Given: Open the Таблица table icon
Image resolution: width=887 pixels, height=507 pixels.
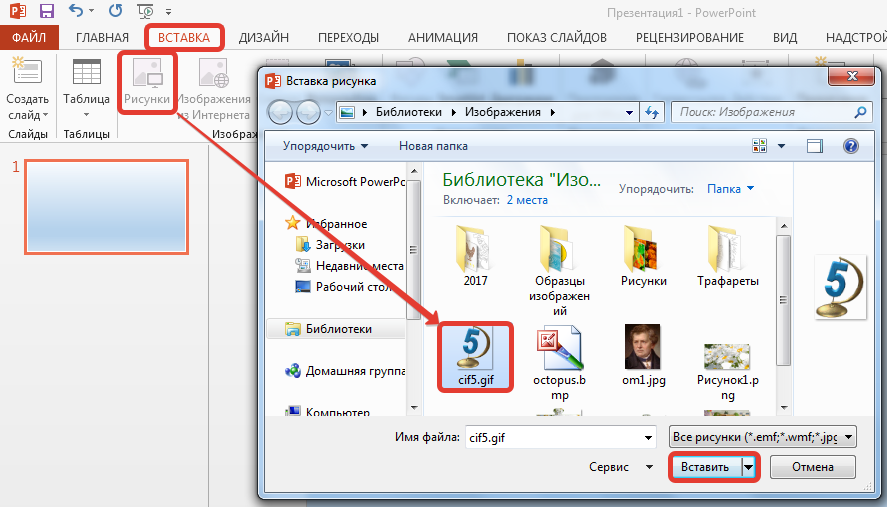Looking at the screenshot, I should coord(86,75).
